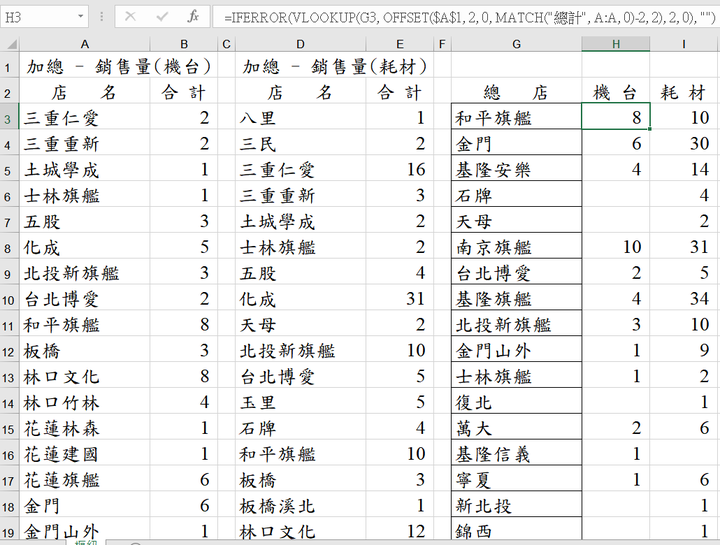The width and height of the screenshot is (720, 545).
Task: Click the Enter checkmark icon in formula bar
Action: tap(162, 17)
